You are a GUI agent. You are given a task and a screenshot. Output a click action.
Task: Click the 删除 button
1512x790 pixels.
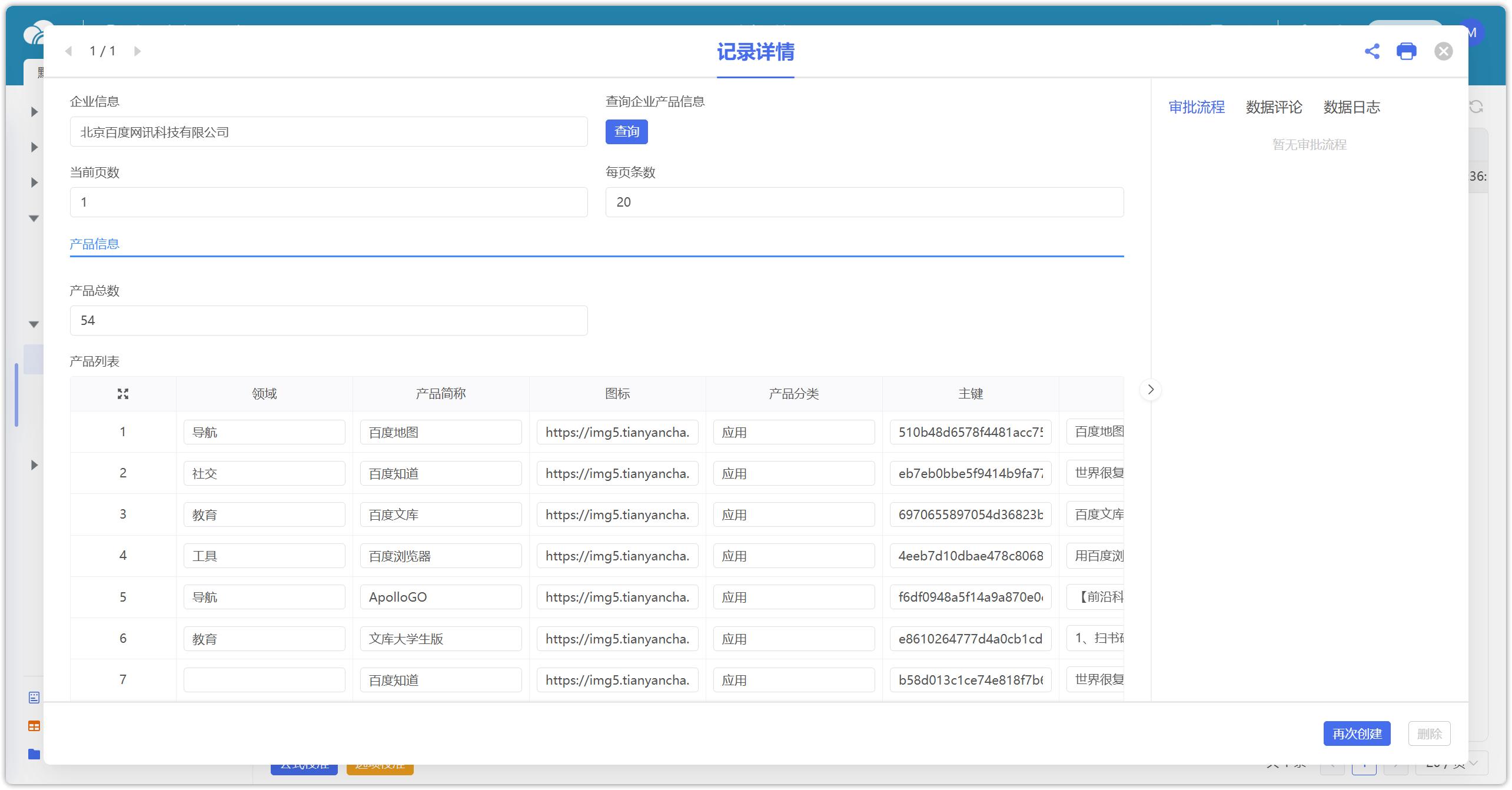pyautogui.click(x=1429, y=734)
